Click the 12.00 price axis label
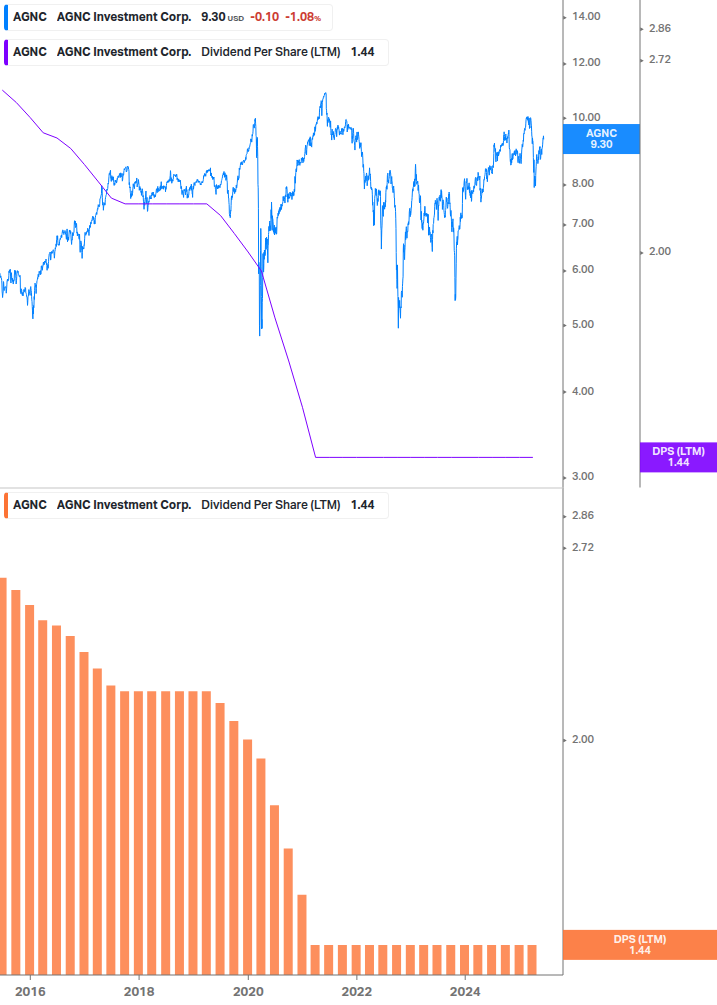Image resolution: width=717 pixels, height=1005 pixels. (586, 63)
